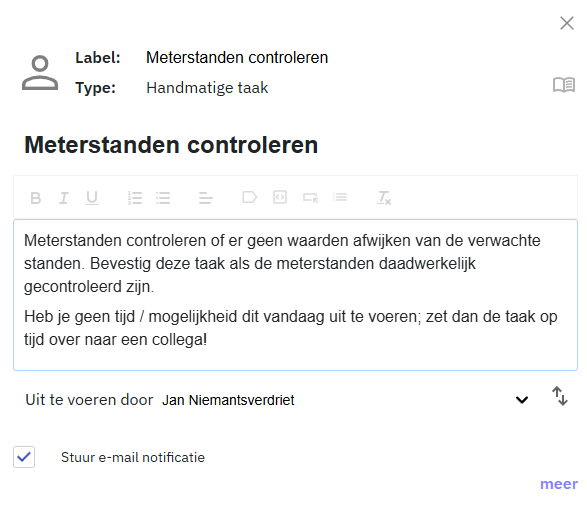Image resolution: width=587 pixels, height=521 pixels.
Task: Insert a label tag placeholder
Action: click(249, 197)
